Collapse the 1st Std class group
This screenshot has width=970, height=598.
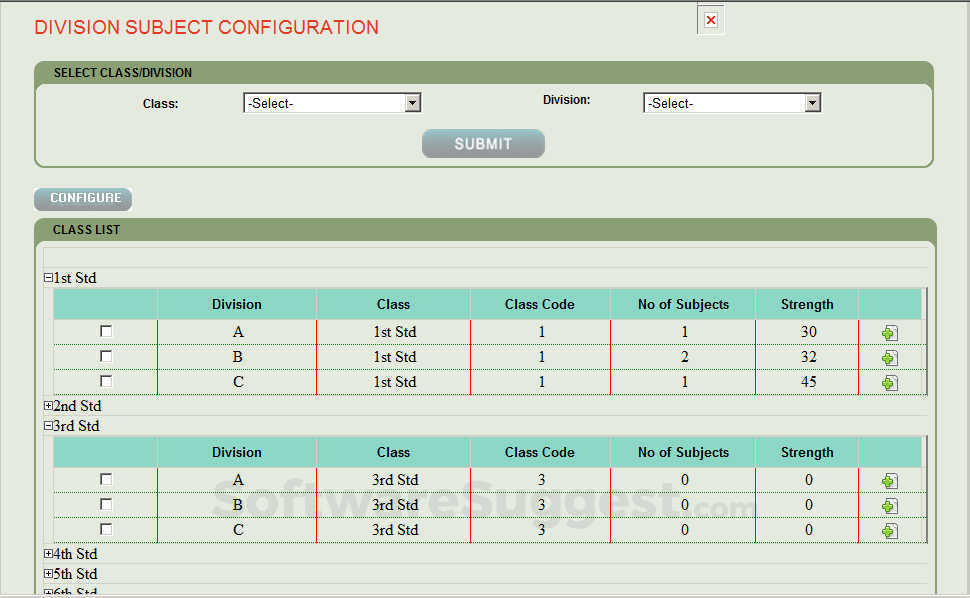(x=47, y=278)
